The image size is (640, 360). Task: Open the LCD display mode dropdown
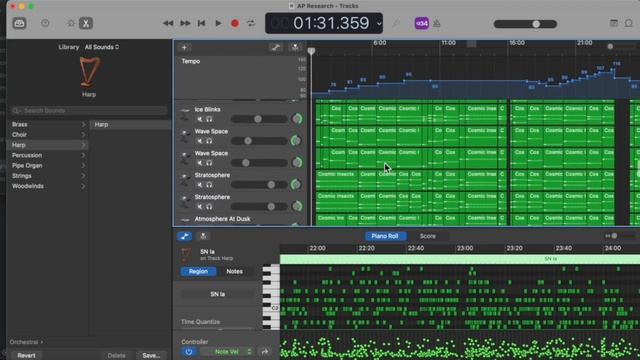coord(379,23)
